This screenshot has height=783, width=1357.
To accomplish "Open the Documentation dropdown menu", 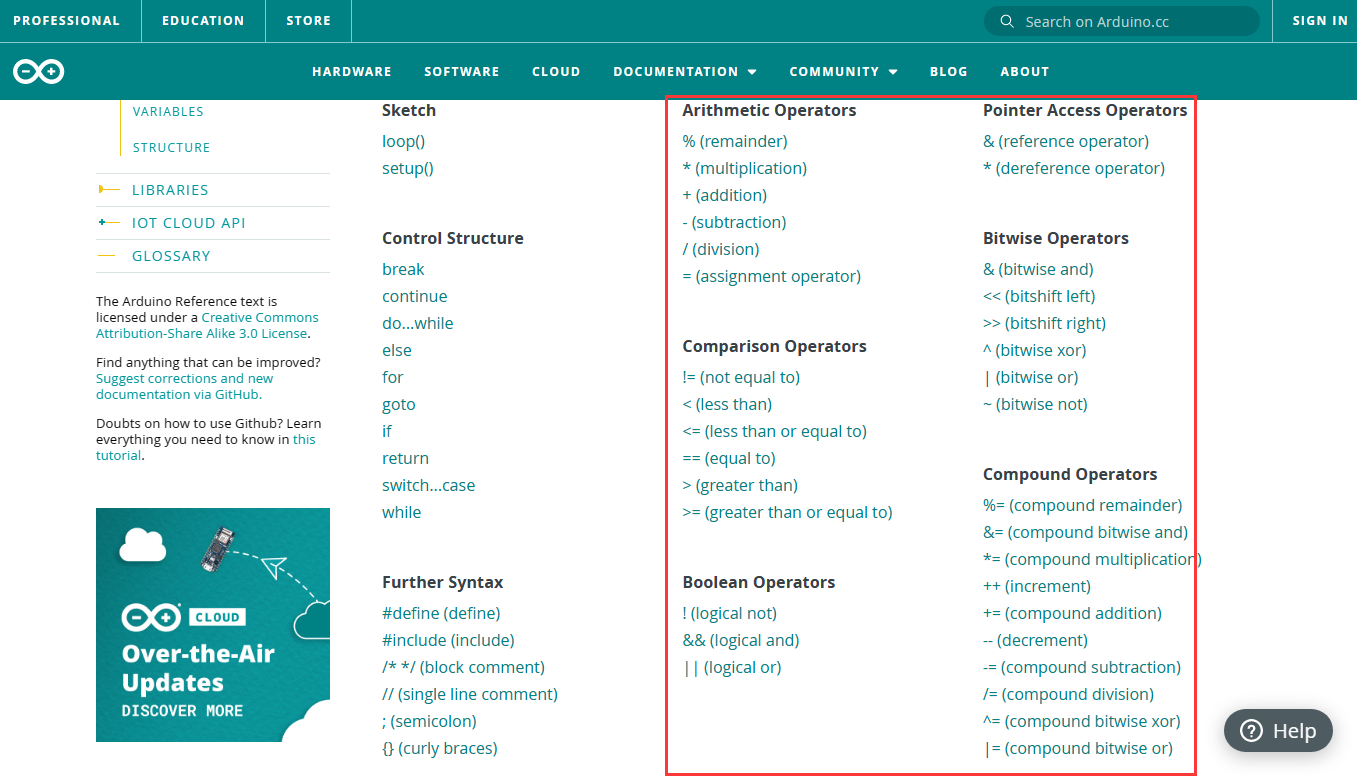I will click(x=685, y=71).
